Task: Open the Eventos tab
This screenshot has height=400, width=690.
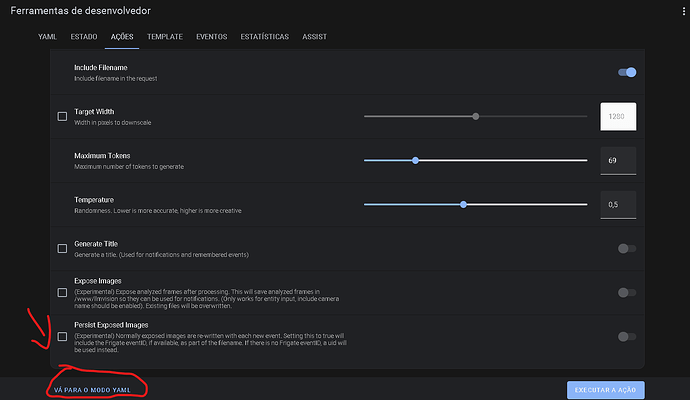Action: (211, 37)
